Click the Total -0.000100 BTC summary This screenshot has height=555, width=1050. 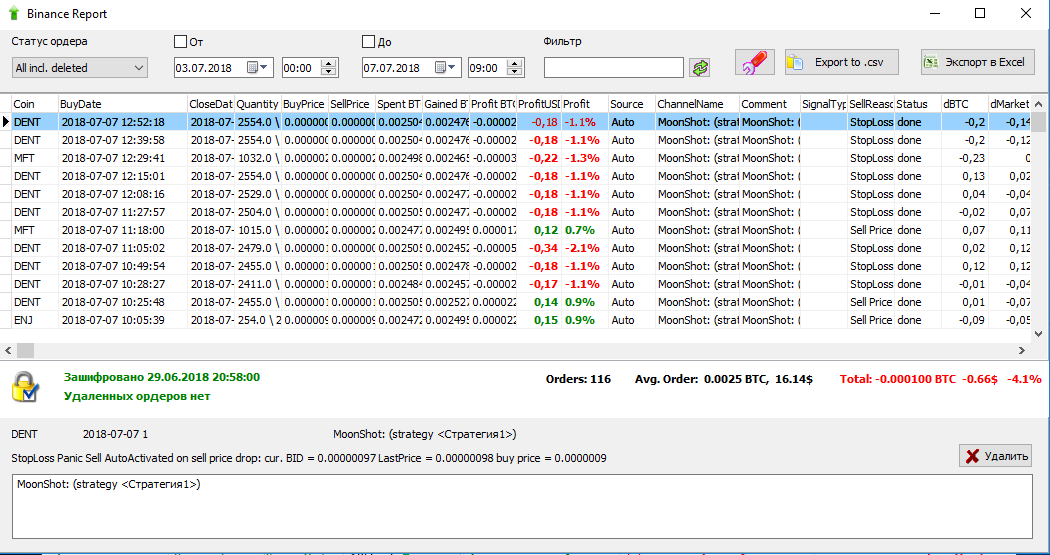click(940, 379)
